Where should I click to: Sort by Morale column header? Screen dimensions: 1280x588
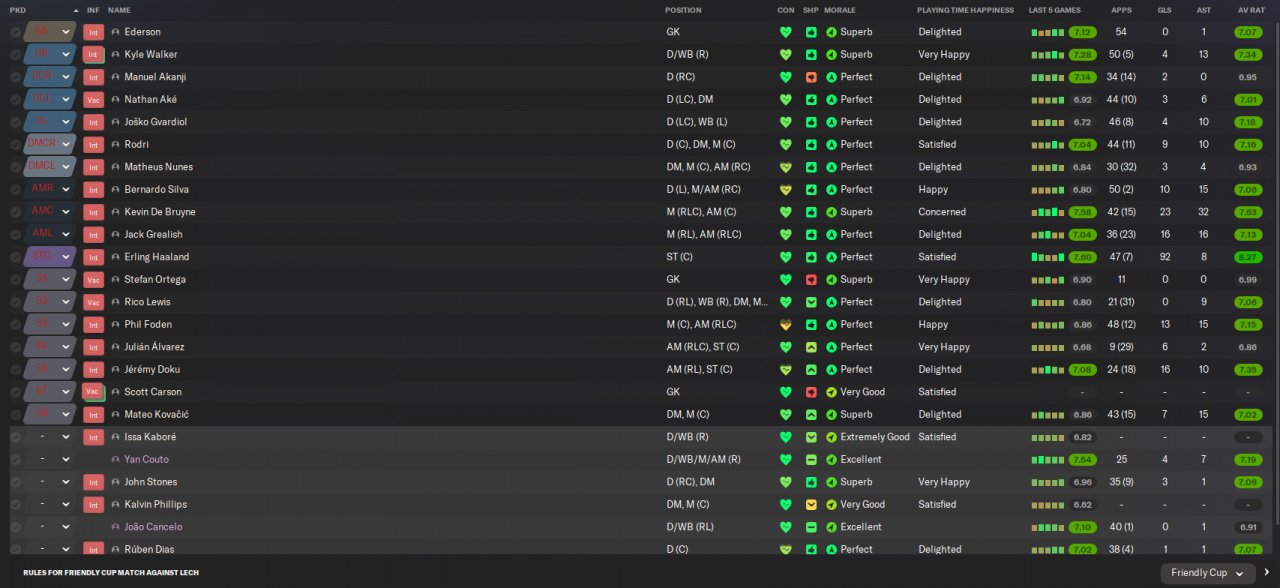[x=839, y=10]
